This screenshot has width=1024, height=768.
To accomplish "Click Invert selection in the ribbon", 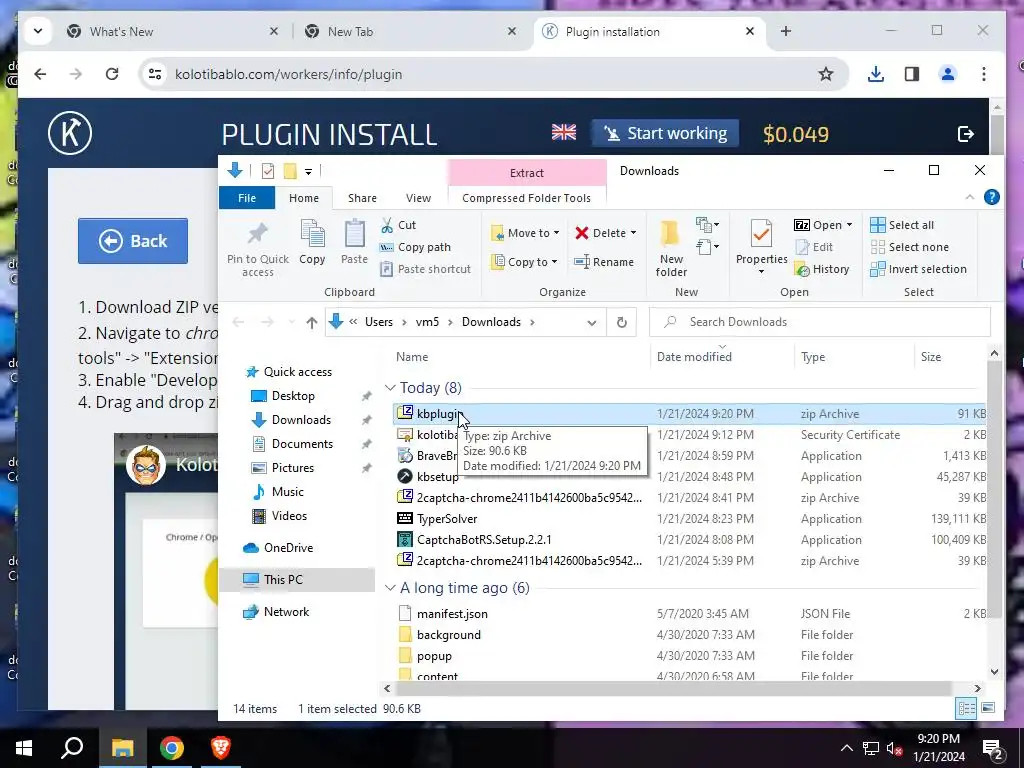I will pyautogui.click(x=918, y=269).
